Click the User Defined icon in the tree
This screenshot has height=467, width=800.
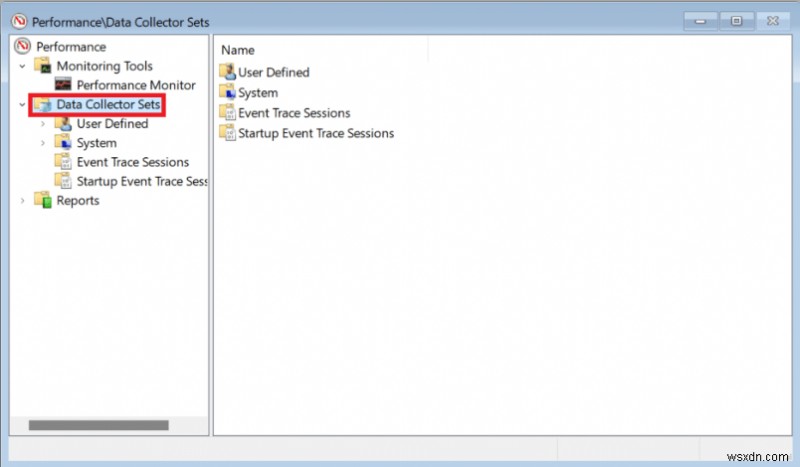click(x=62, y=124)
